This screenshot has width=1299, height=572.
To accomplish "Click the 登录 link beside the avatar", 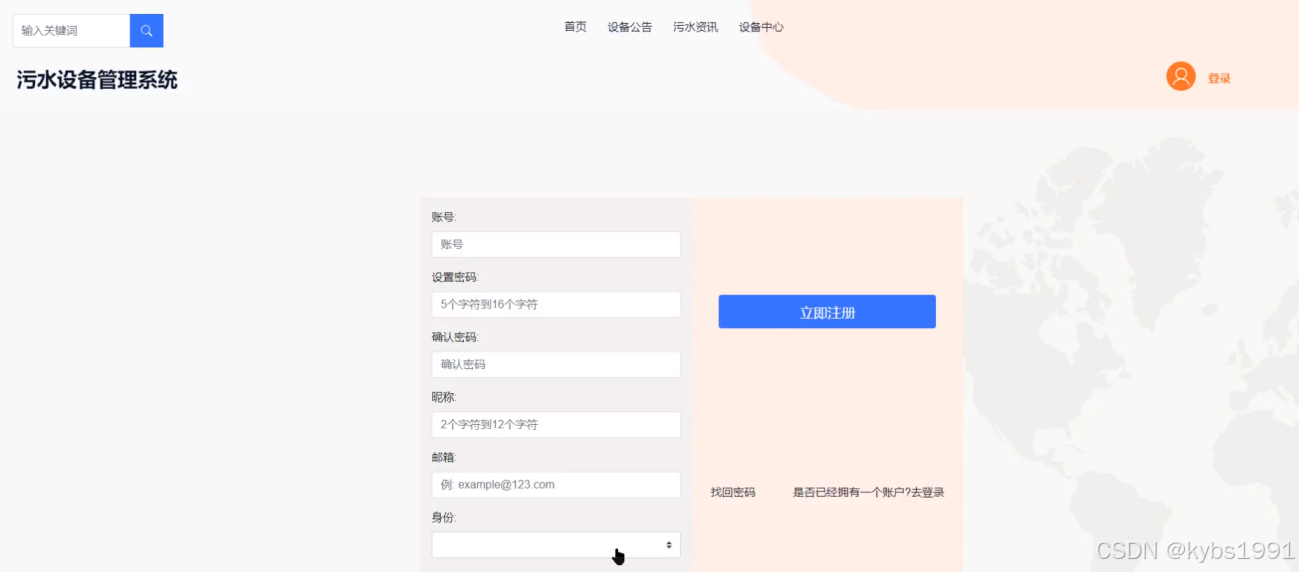I will [x=1219, y=78].
